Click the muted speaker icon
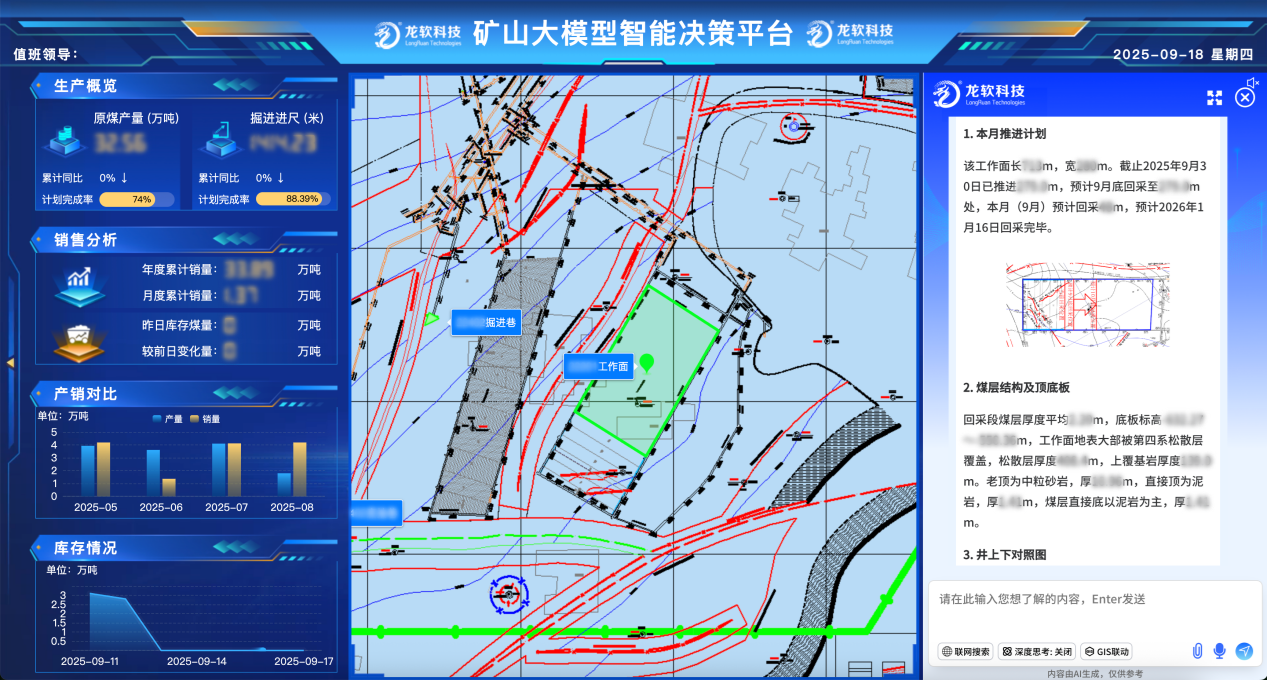 tap(1250, 82)
